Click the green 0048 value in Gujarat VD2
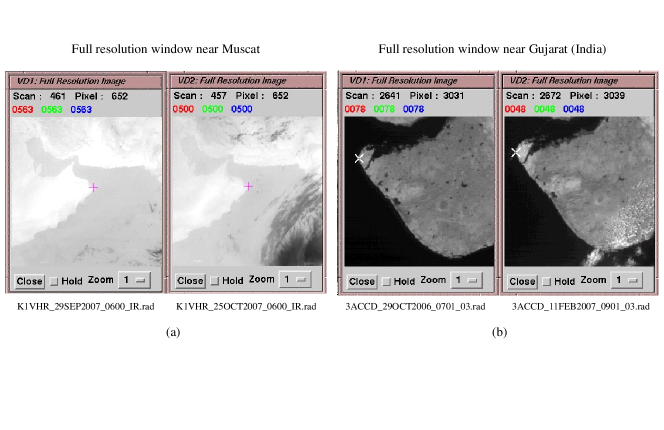 click(x=544, y=109)
